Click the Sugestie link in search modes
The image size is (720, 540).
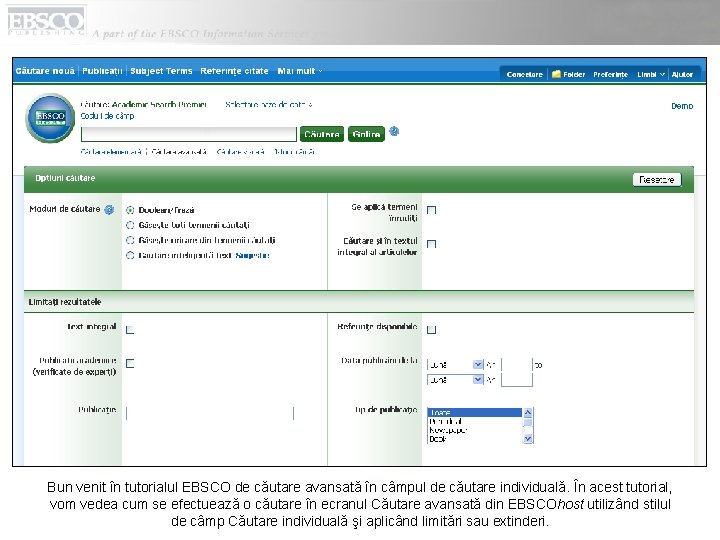click(x=252, y=255)
